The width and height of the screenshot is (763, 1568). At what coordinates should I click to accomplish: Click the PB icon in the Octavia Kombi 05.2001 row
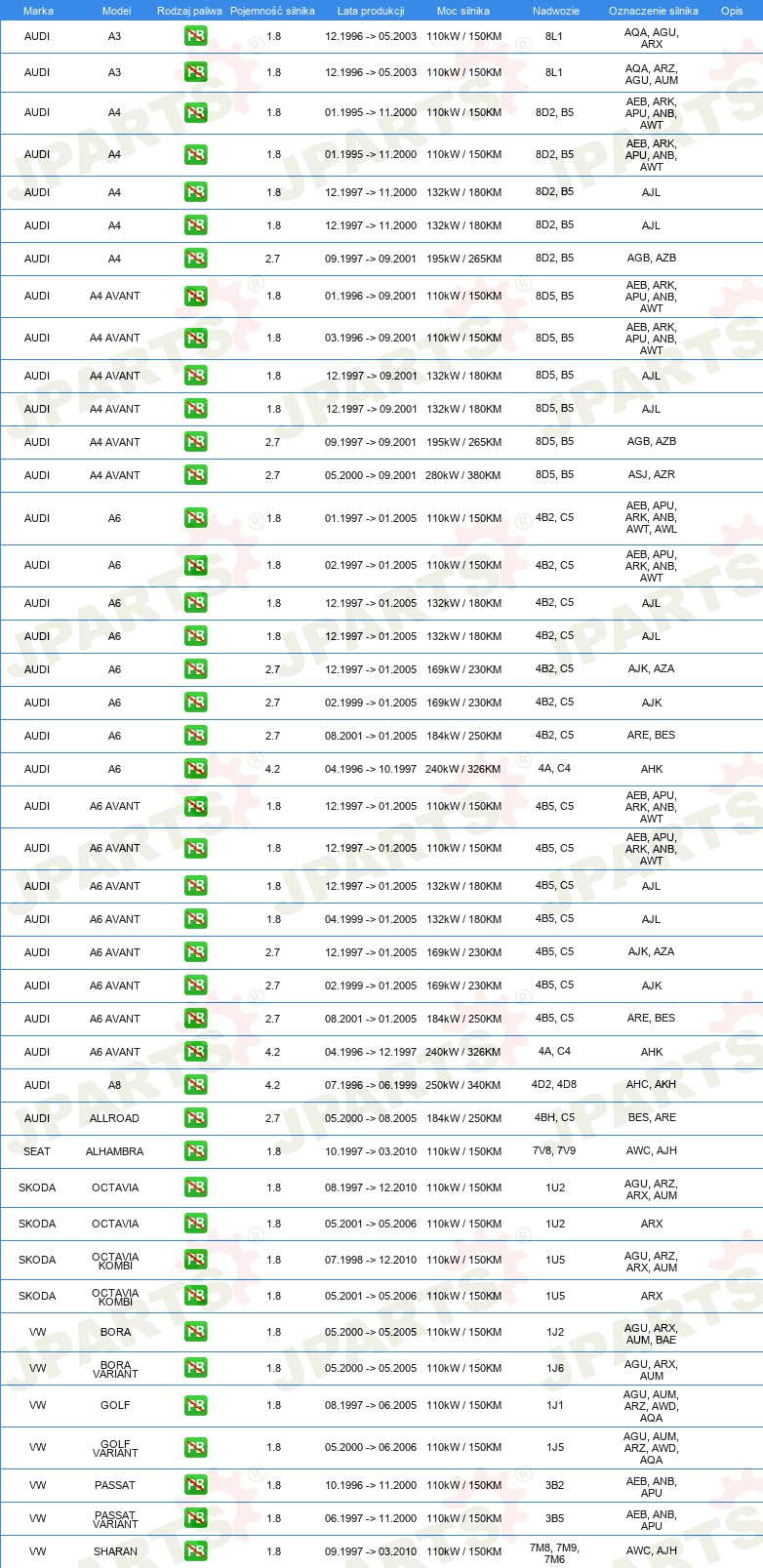click(x=196, y=1296)
